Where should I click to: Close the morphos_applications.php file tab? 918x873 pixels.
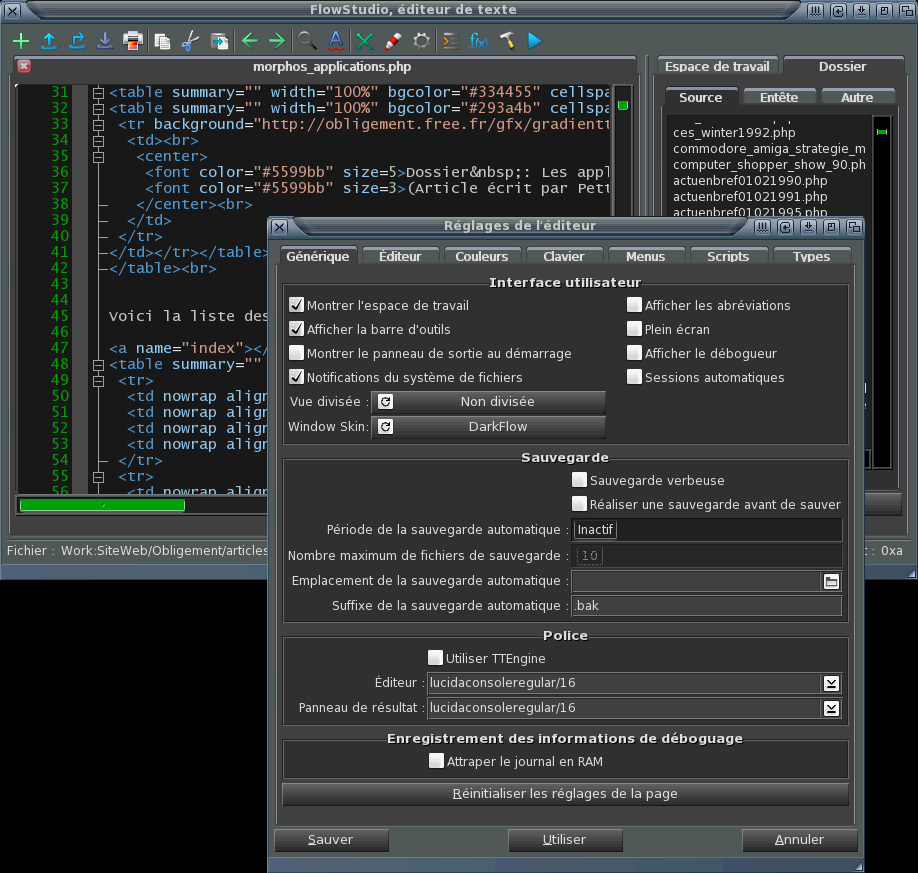(24, 66)
